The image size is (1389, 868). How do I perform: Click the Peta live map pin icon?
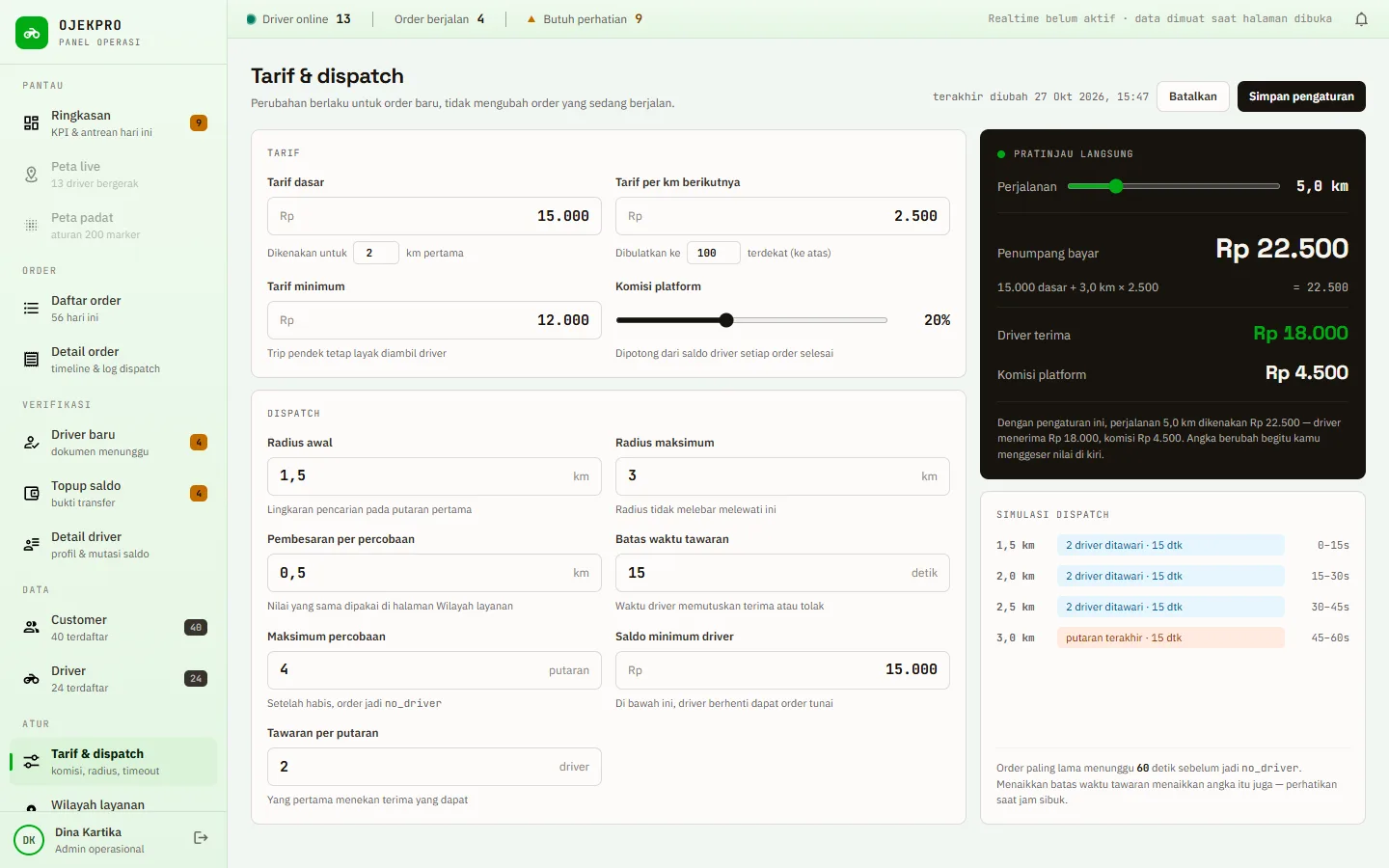(32, 175)
